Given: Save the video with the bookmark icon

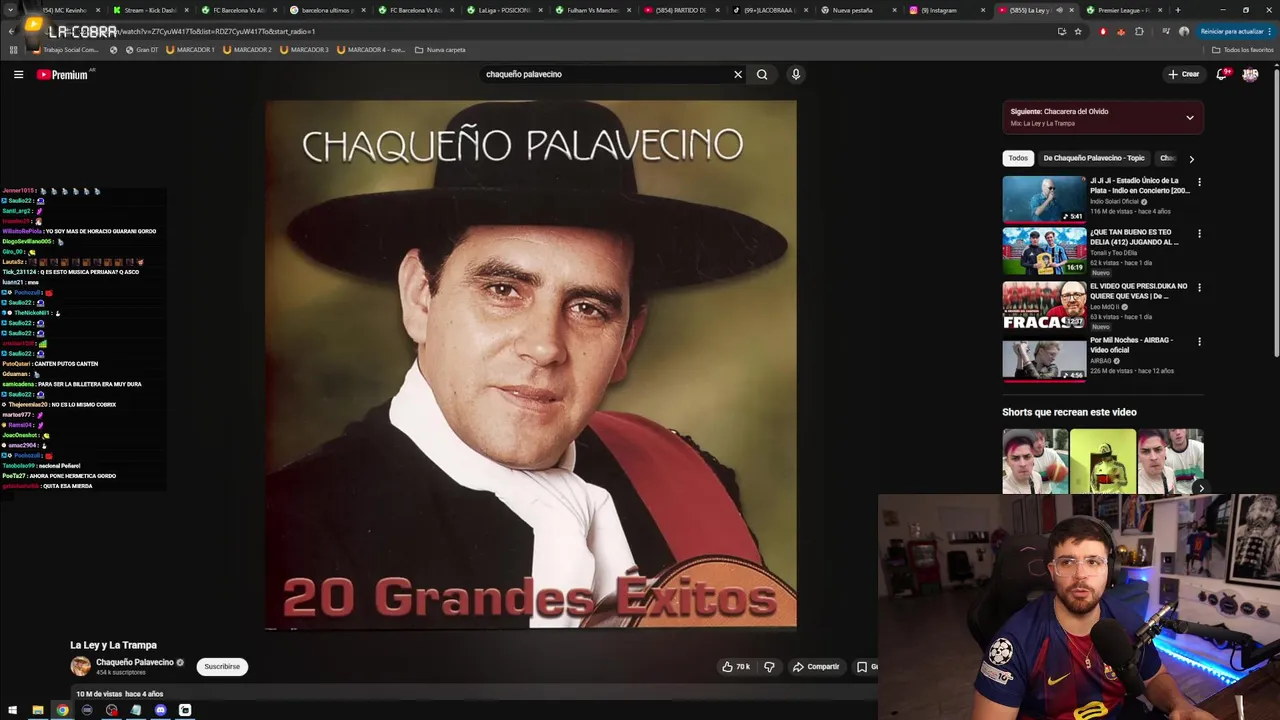Looking at the screenshot, I should [x=862, y=666].
